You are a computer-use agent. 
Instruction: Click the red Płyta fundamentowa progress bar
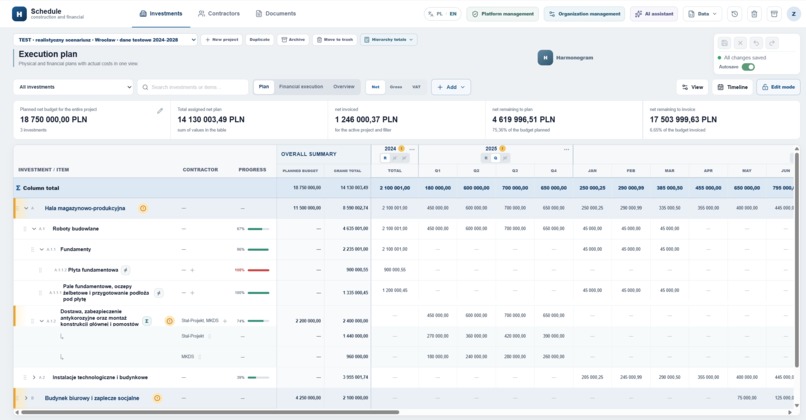[259, 270]
